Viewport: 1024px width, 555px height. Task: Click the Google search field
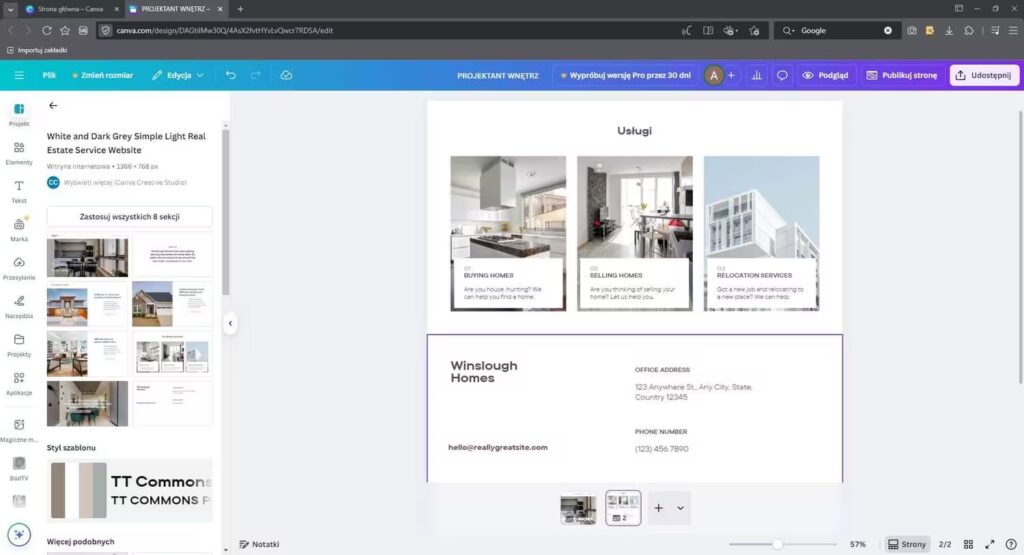pos(839,30)
